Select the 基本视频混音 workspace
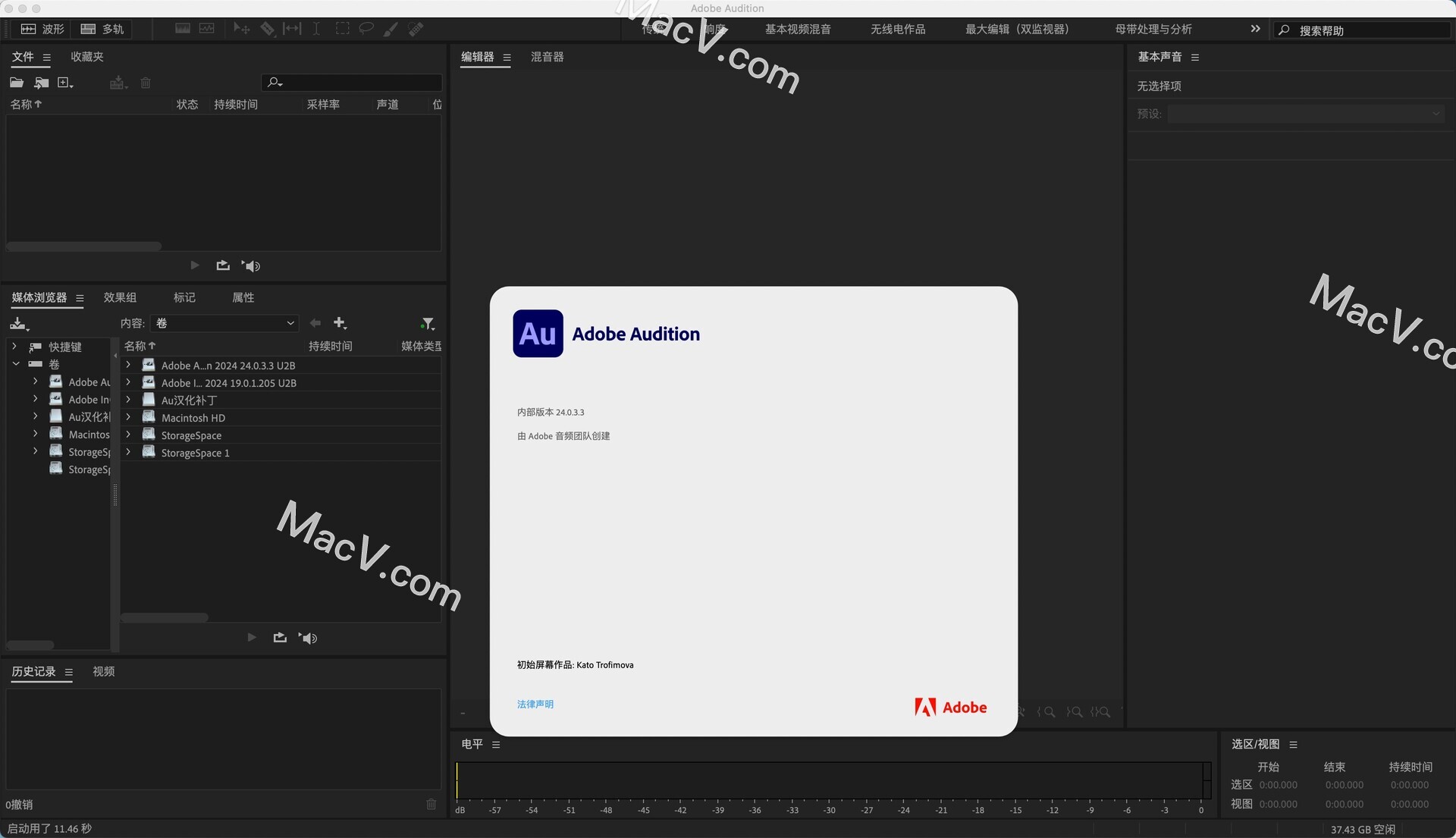This screenshot has width=1456, height=838. click(x=798, y=29)
